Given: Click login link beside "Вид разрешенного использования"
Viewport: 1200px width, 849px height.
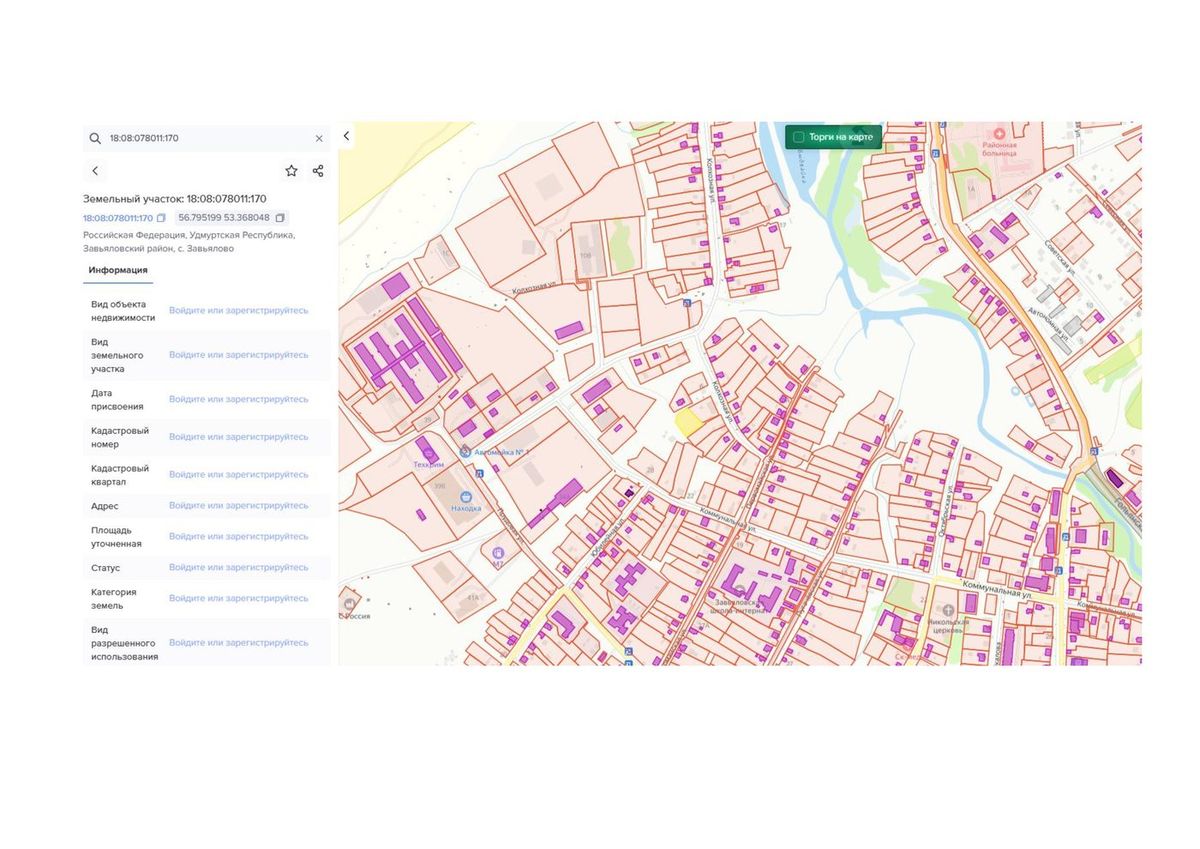Looking at the screenshot, I should click(x=238, y=643).
